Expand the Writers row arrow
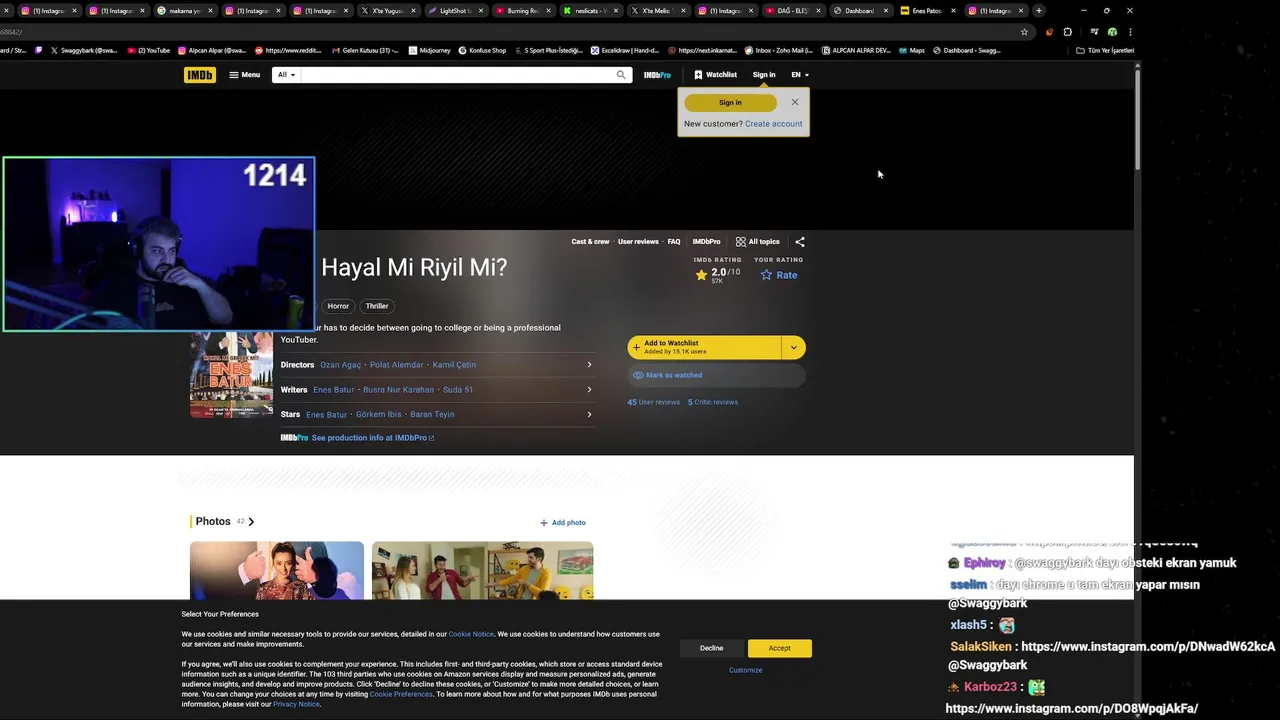 point(589,390)
